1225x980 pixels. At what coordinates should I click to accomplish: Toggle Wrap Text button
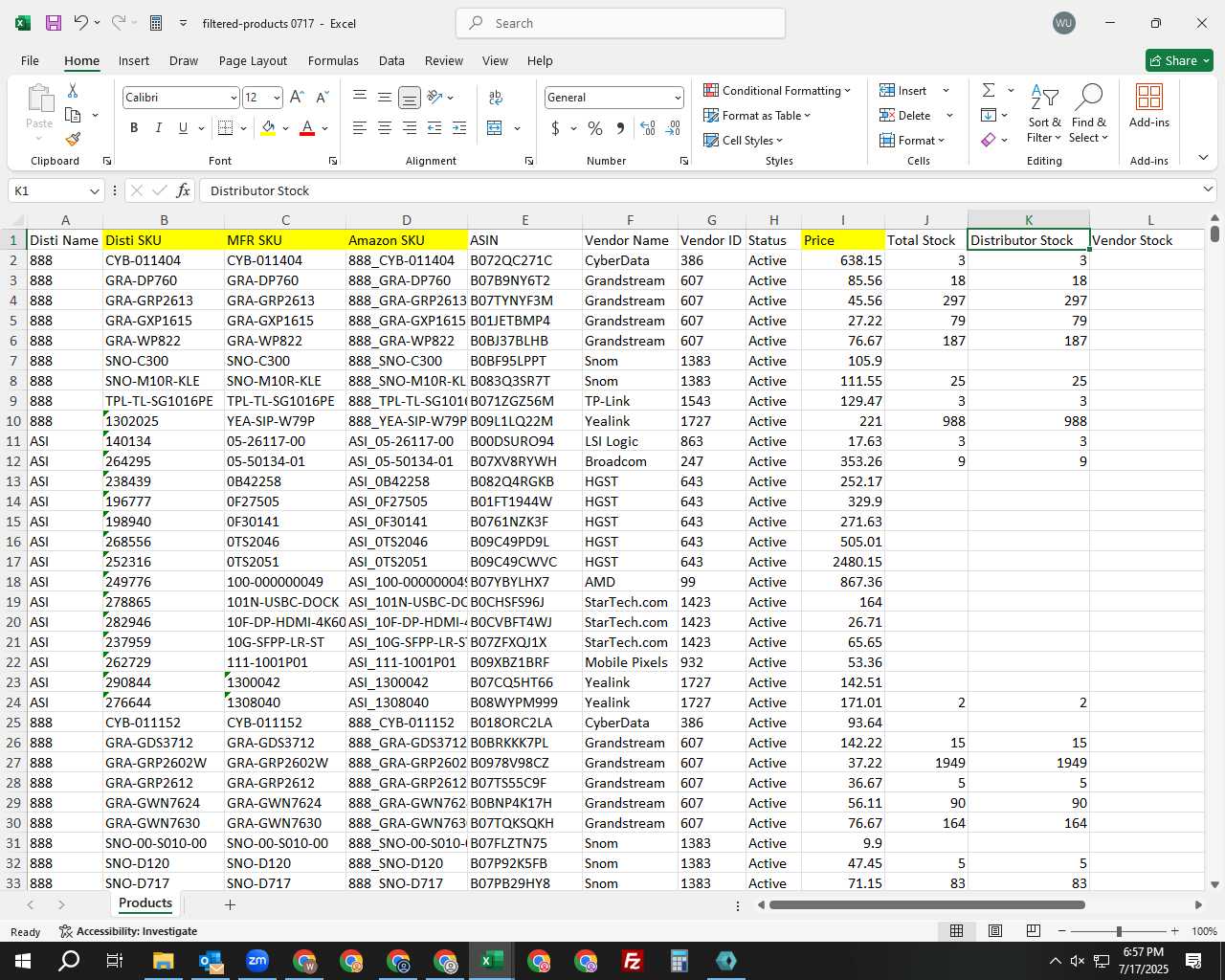click(x=496, y=98)
